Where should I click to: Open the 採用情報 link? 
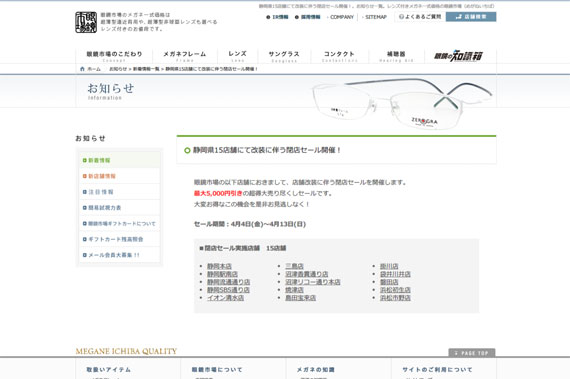308,17
